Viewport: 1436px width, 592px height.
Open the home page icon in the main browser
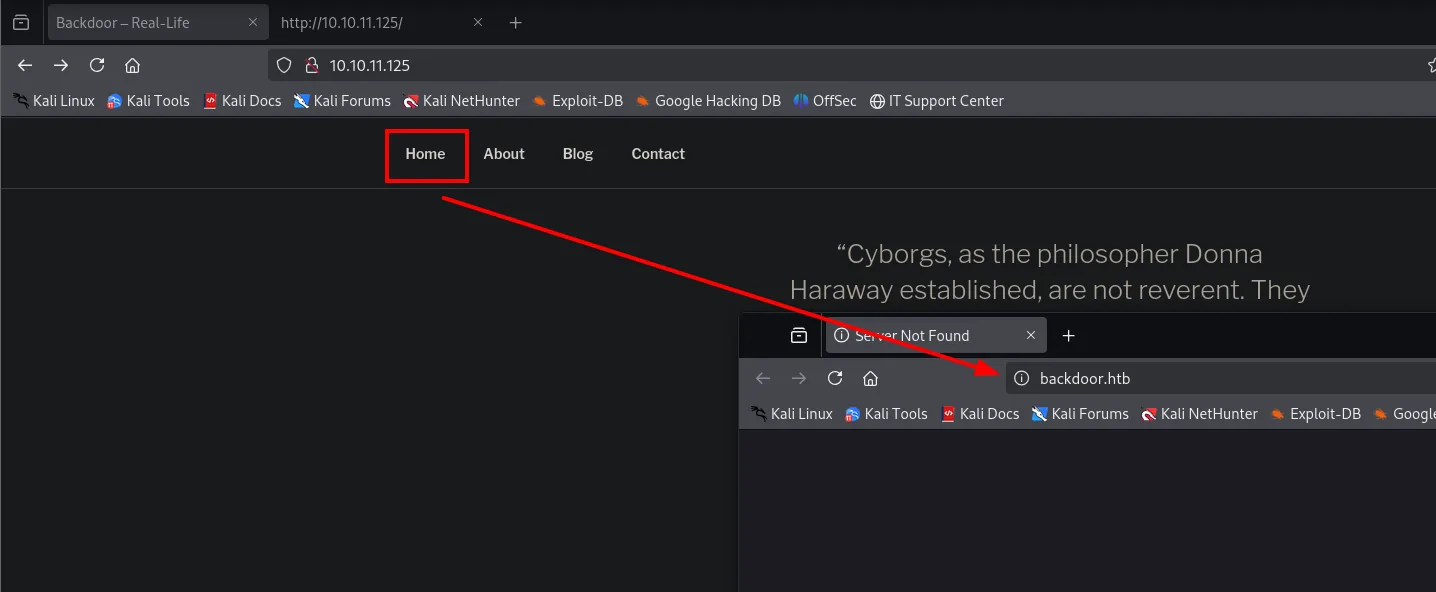[x=132, y=65]
